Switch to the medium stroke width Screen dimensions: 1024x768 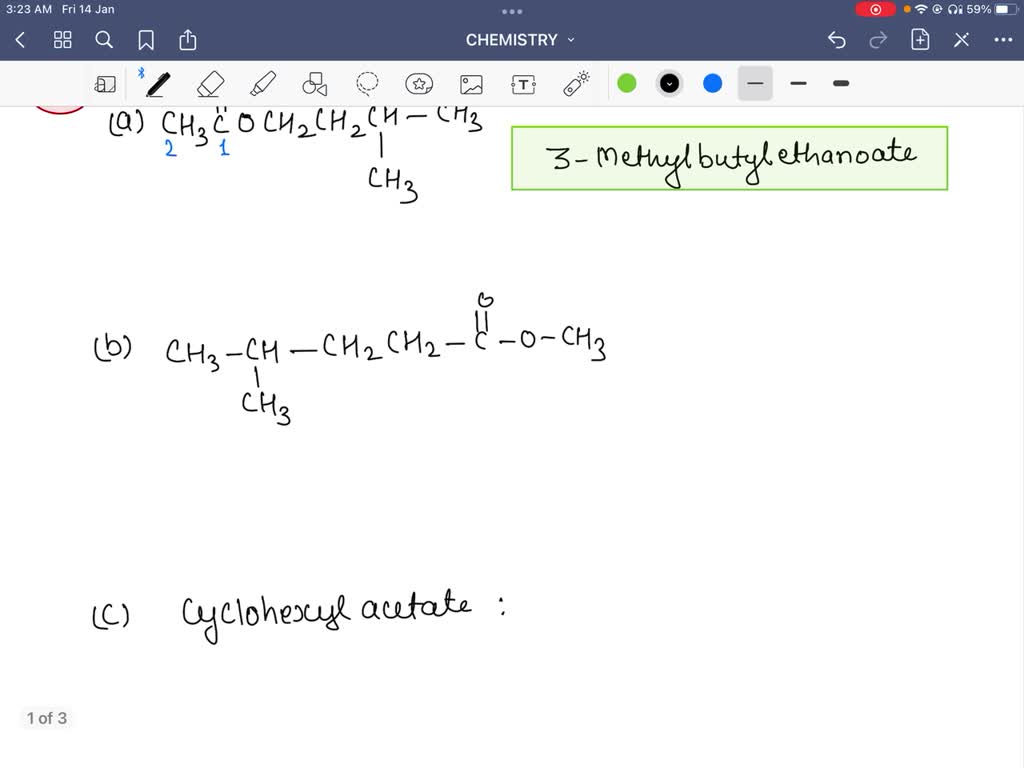tap(798, 83)
